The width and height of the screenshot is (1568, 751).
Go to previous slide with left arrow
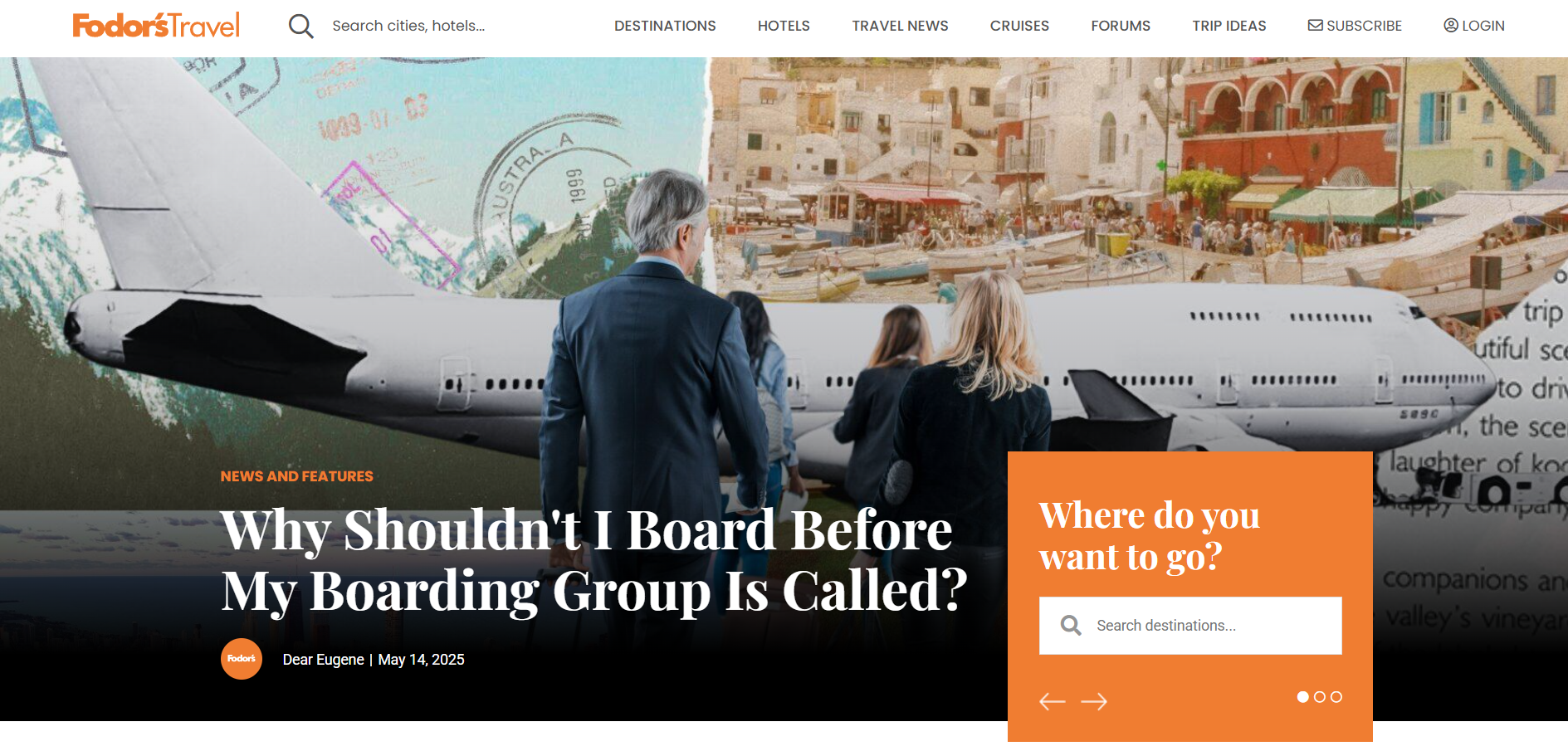point(1053,701)
